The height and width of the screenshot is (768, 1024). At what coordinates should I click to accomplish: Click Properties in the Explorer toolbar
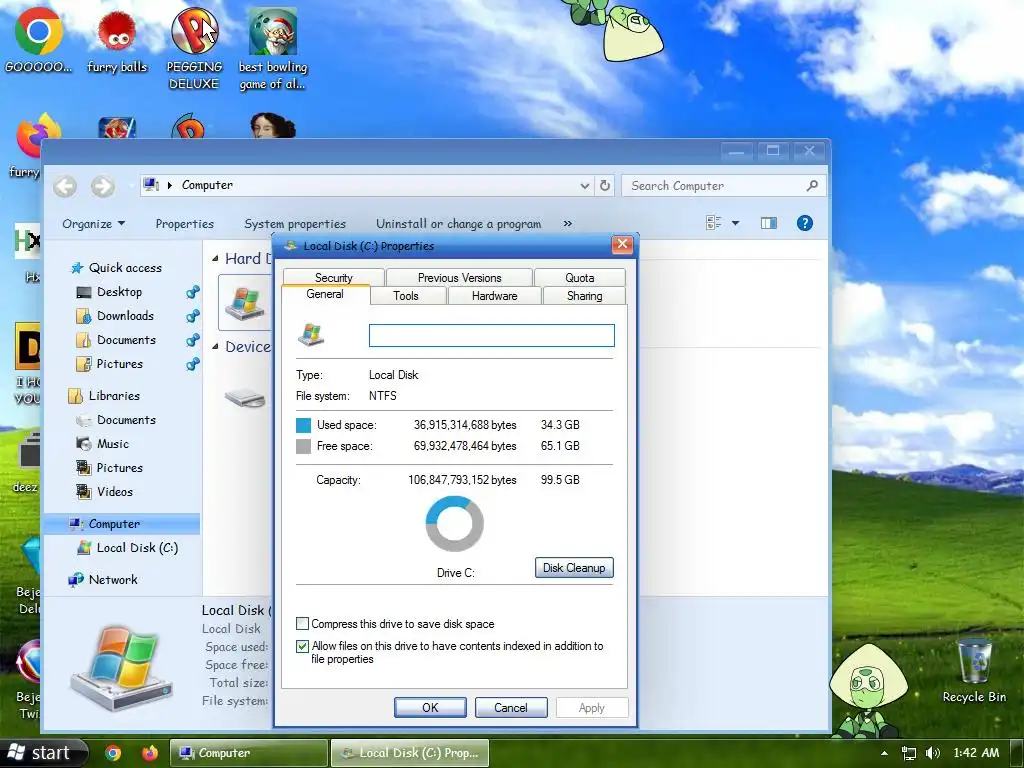(x=185, y=224)
